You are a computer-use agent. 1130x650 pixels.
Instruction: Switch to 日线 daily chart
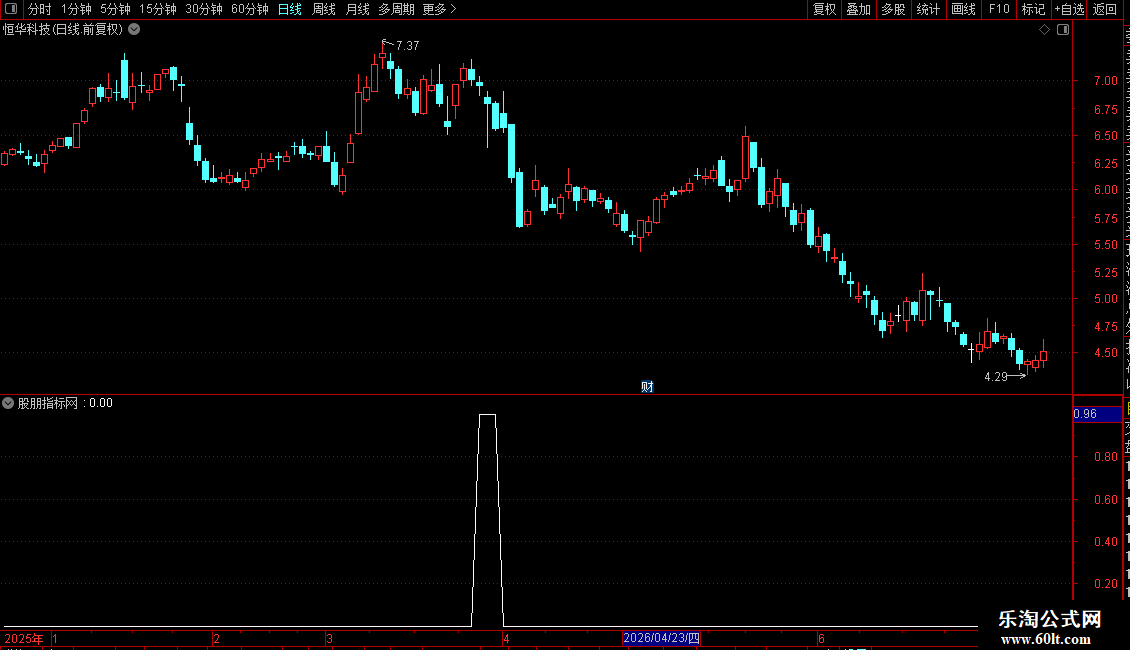(290, 9)
